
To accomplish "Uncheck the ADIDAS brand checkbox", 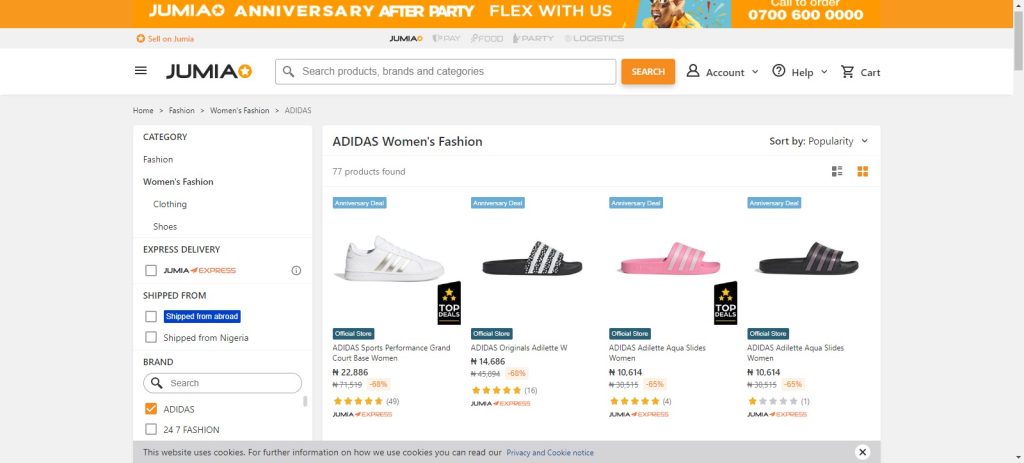I will pos(151,409).
